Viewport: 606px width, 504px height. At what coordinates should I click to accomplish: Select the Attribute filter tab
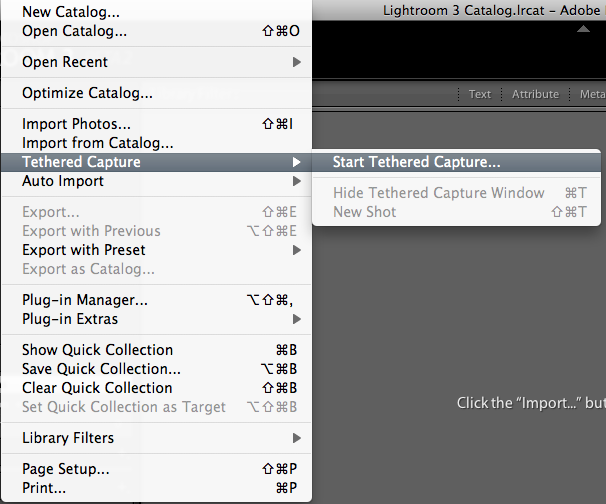pos(535,94)
